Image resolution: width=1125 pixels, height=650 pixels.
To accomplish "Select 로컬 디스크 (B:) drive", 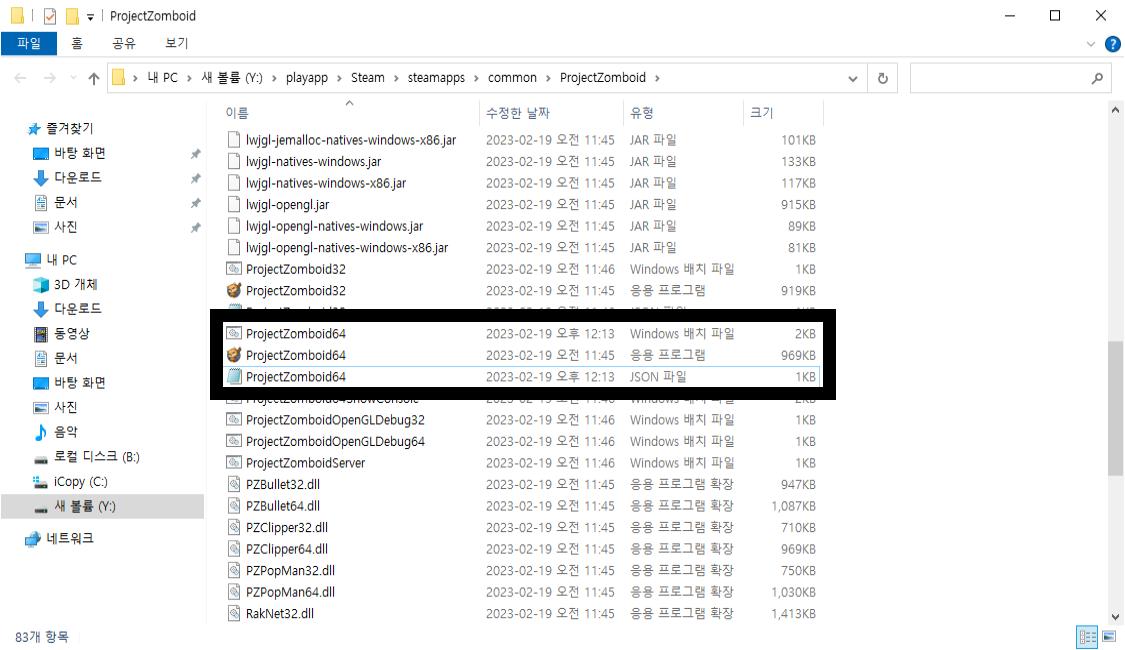I will pyautogui.click(x=97, y=457).
